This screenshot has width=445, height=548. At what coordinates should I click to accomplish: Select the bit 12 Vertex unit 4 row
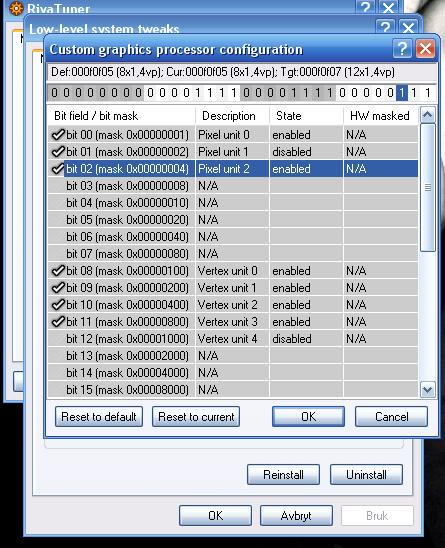(x=233, y=339)
